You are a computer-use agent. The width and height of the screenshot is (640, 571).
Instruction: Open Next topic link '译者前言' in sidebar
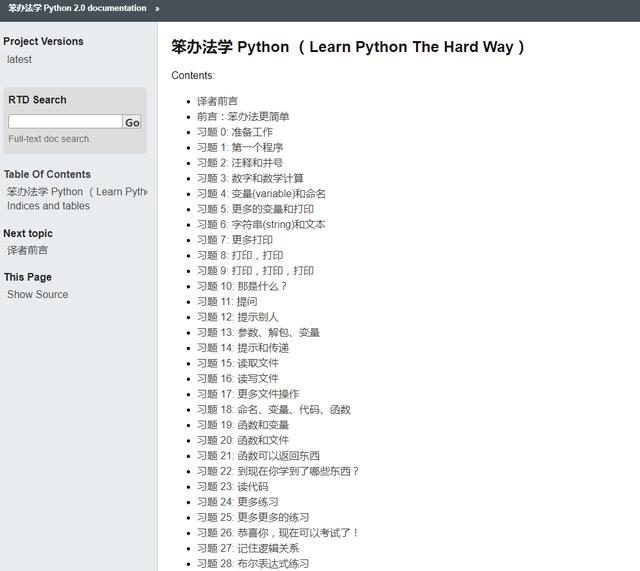27,250
